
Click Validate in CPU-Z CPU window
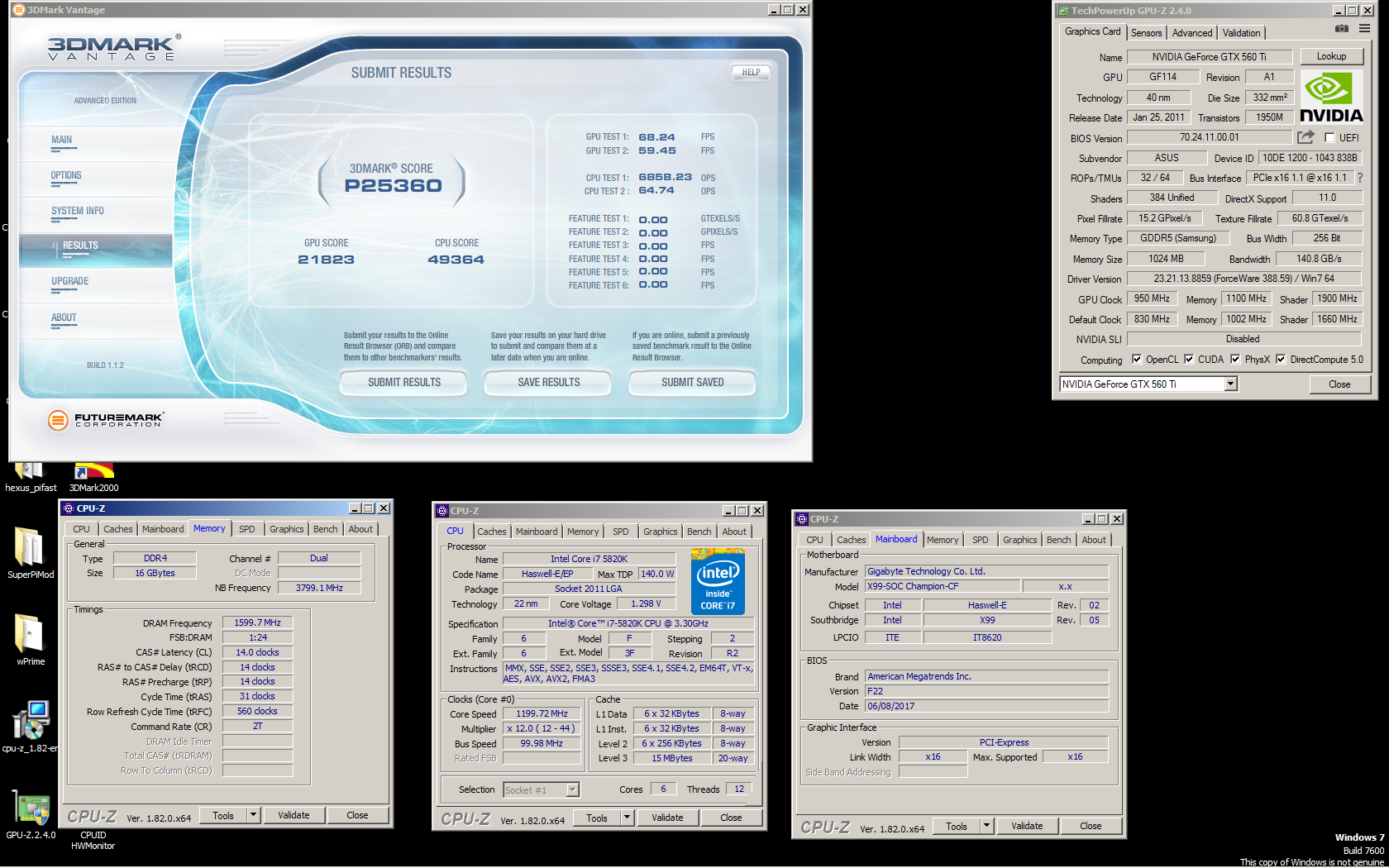pos(667,818)
